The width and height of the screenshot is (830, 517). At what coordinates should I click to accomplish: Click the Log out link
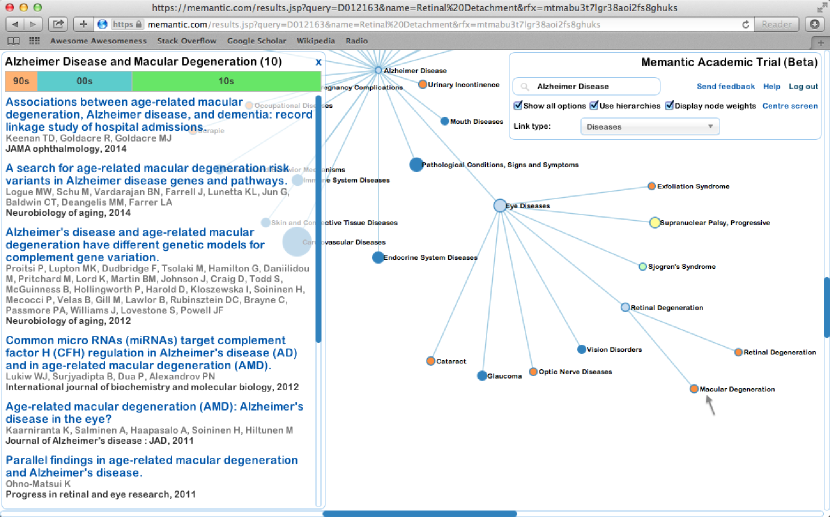[803, 86]
